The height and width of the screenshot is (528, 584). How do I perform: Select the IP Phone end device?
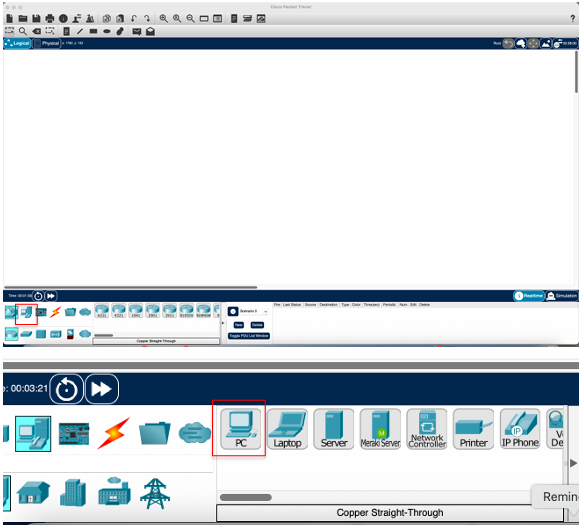[x=520, y=429]
